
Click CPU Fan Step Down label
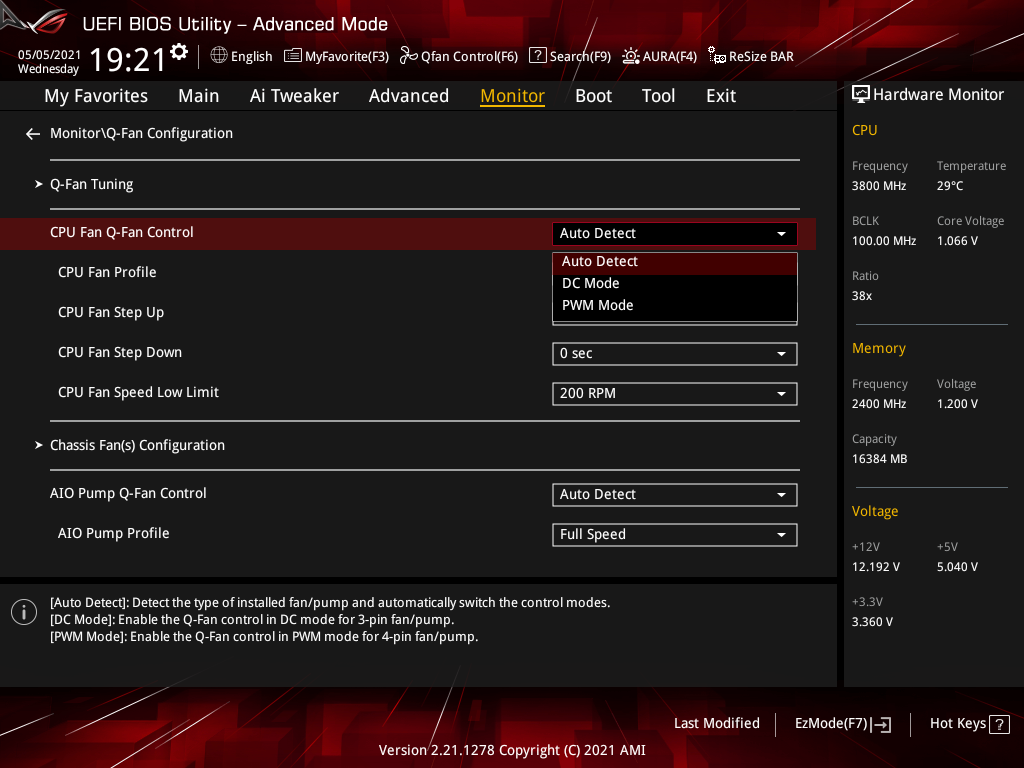coord(120,353)
